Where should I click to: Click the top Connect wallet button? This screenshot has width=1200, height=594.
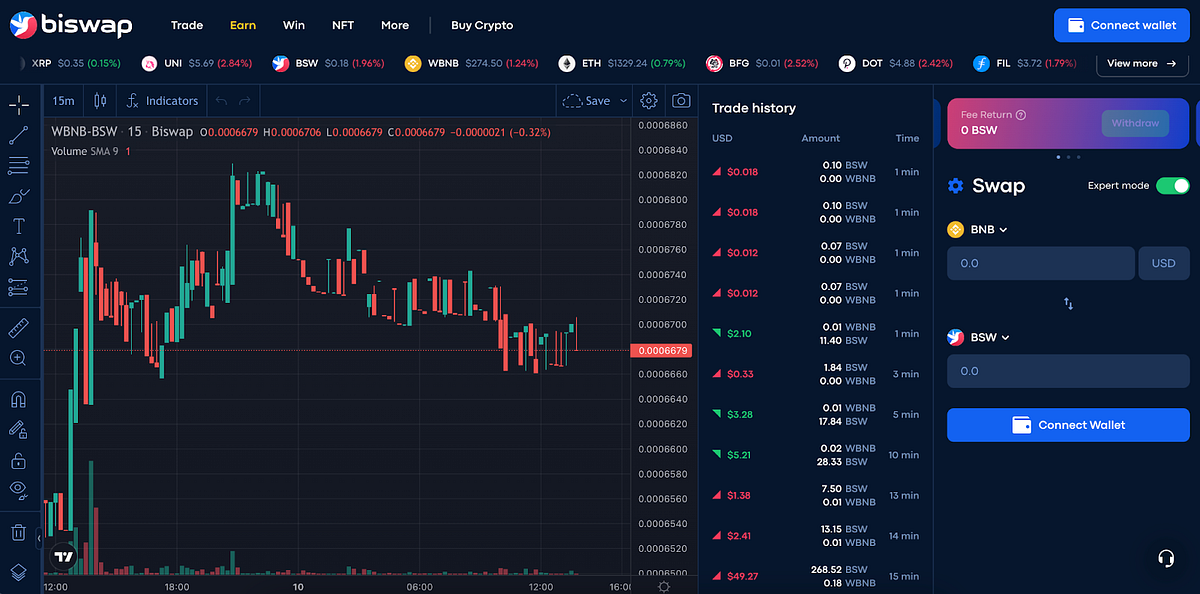coord(1122,25)
